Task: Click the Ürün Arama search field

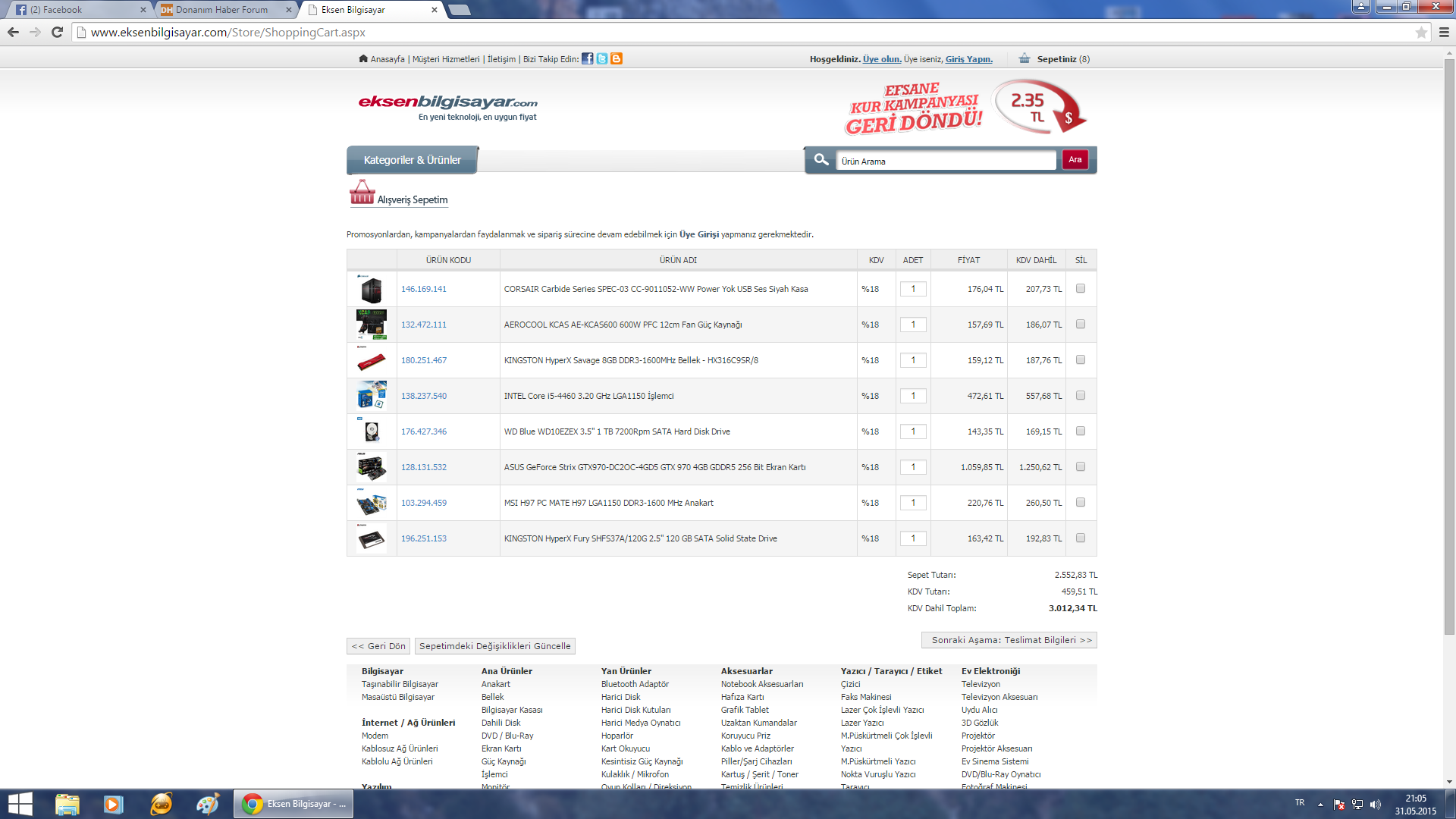Action: pyautogui.click(x=946, y=161)
